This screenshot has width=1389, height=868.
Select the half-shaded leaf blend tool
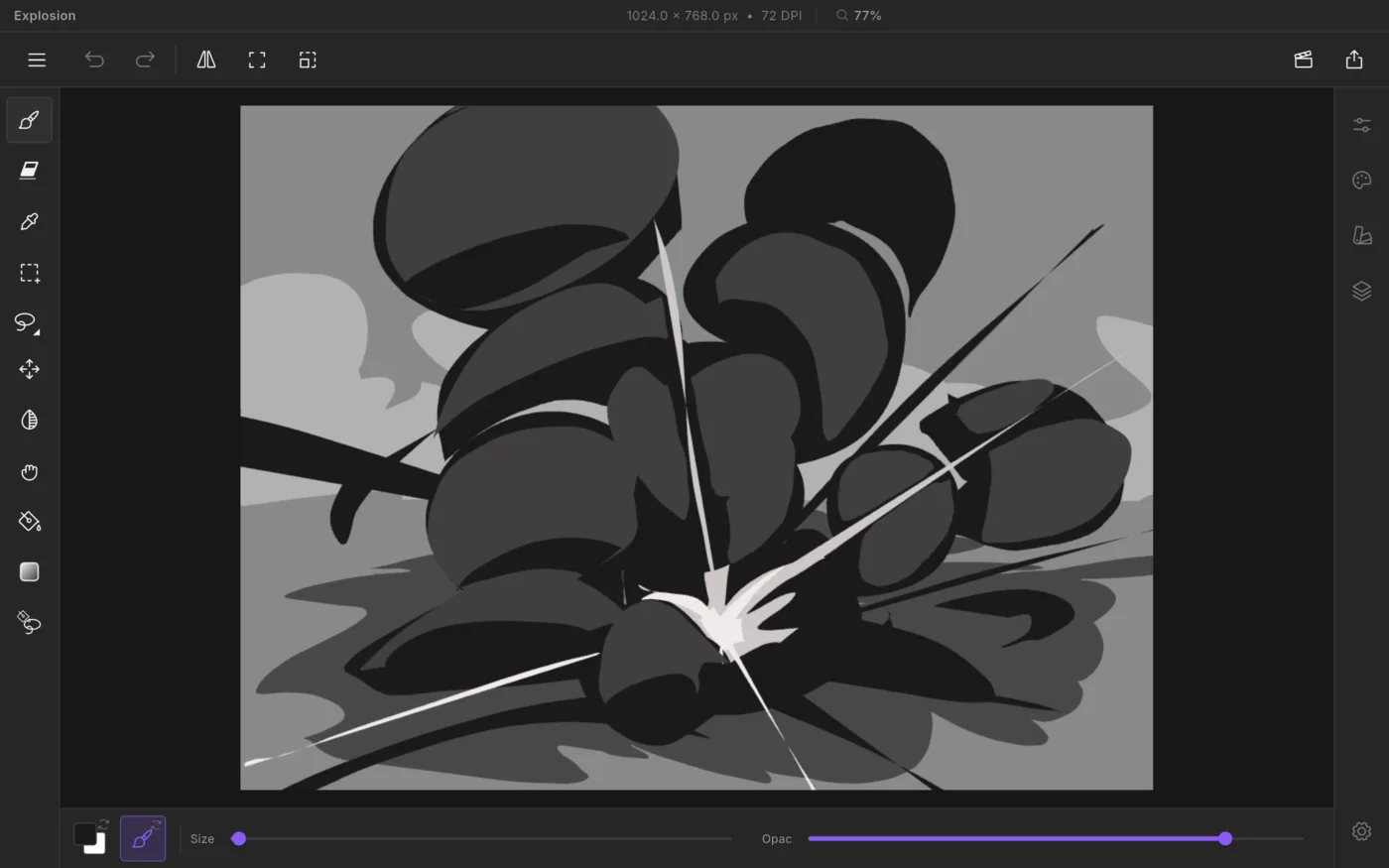[x=30, y=421]
